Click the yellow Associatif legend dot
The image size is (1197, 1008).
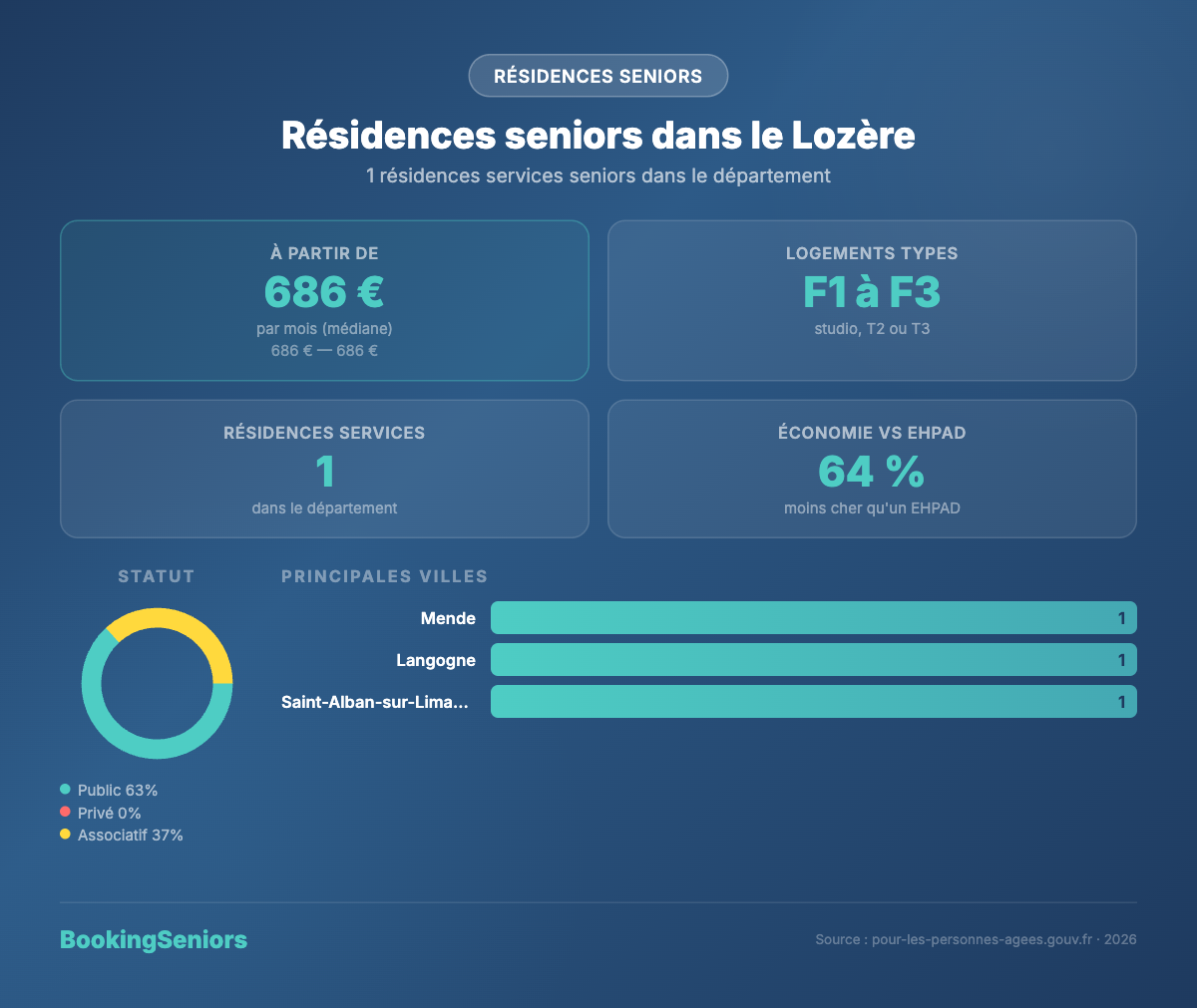(x=66, y=835)
